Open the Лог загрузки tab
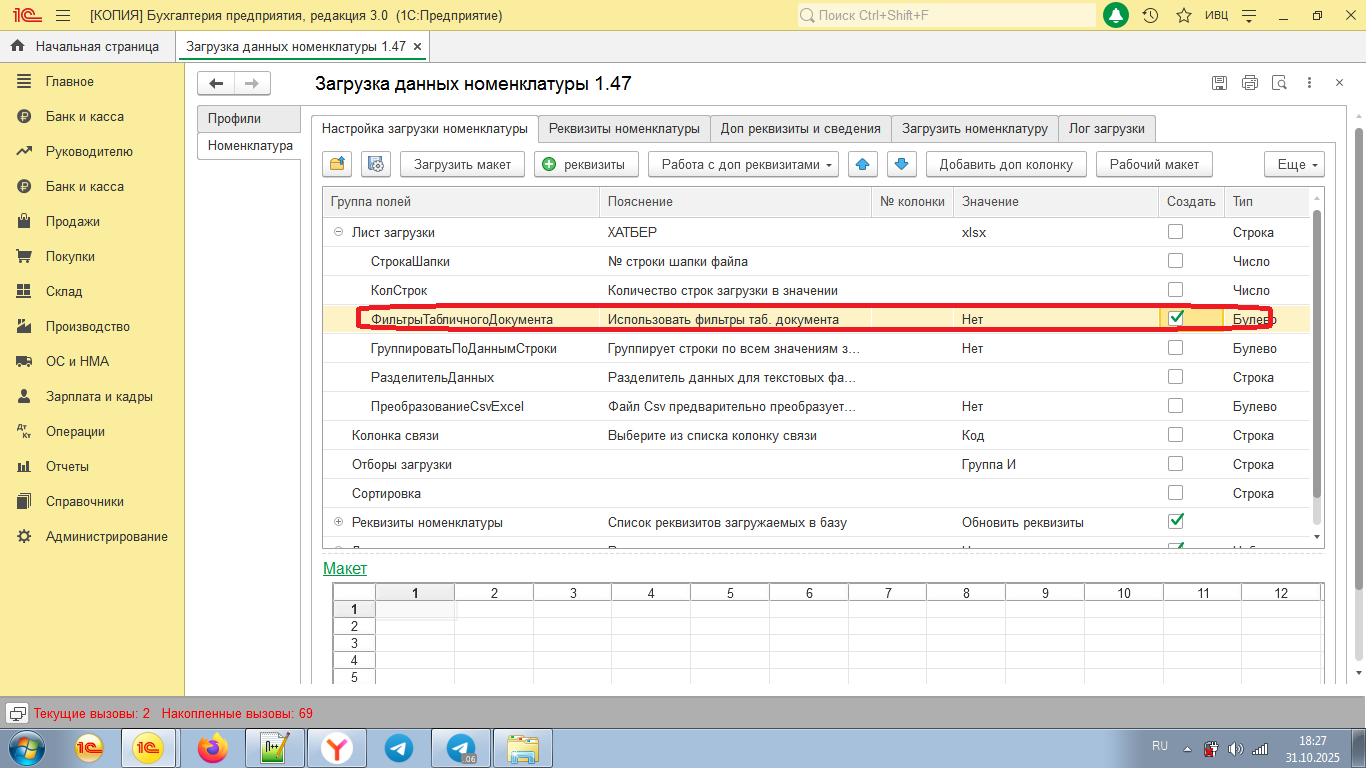Screen dimensions: 1366x768 [x=1107, y=128]
